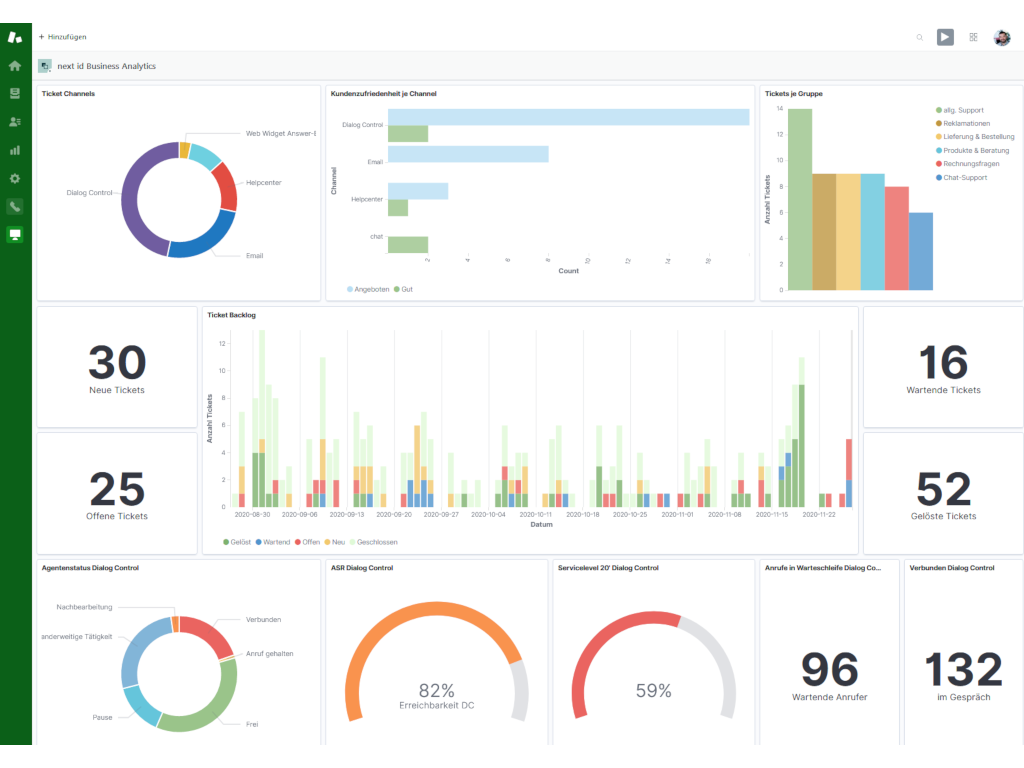Screen dimensions: 1024x768
Task: Click the allg. Support legend color swatch
Action: (938, 110)
